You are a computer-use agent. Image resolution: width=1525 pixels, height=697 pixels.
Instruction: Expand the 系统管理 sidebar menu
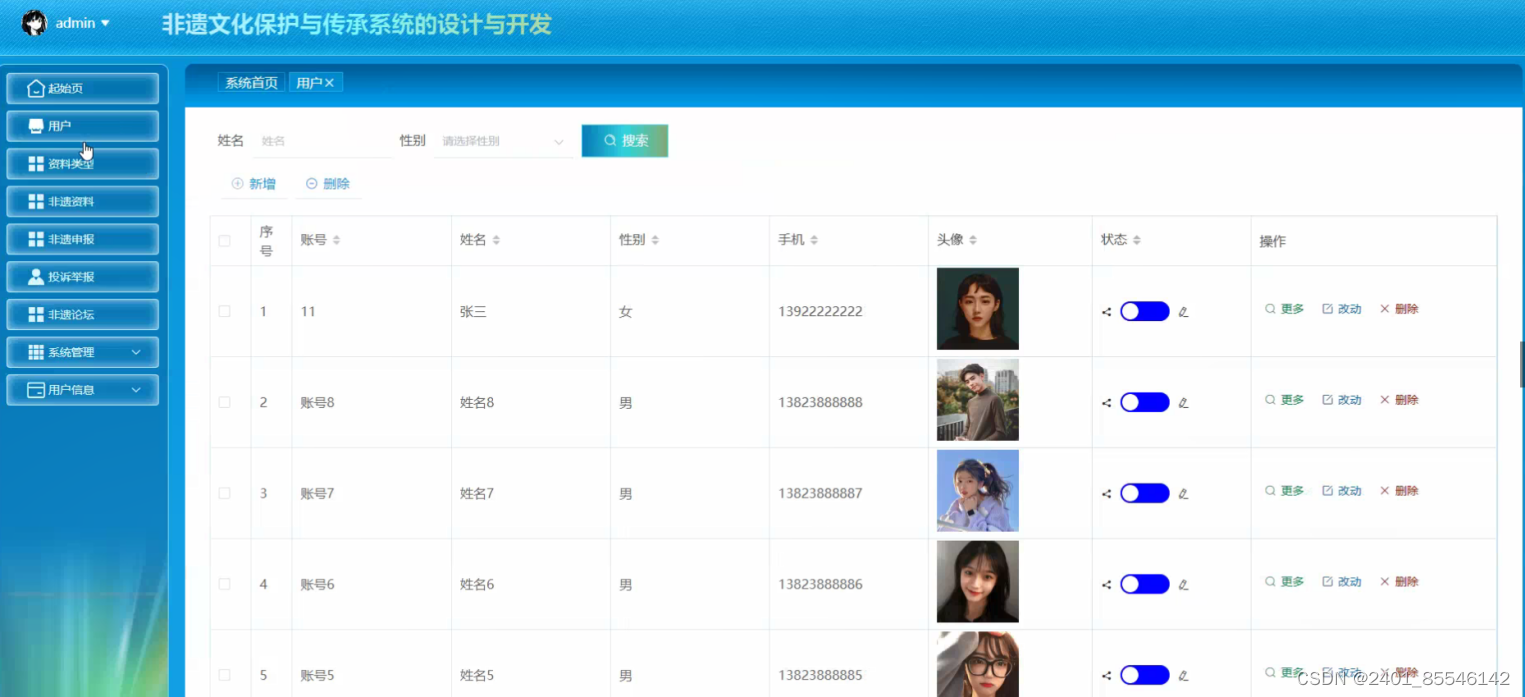tap(82, 352)
